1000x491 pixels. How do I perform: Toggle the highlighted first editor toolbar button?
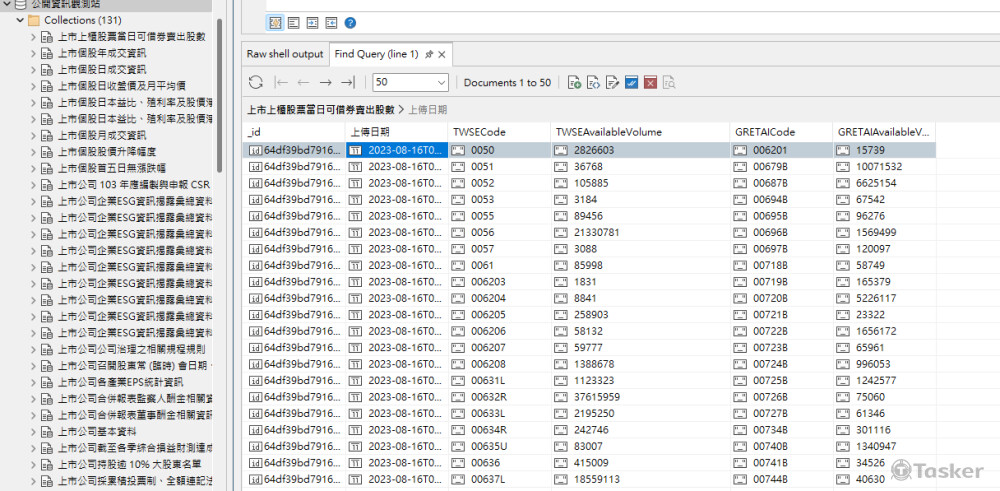click(275, 22)
